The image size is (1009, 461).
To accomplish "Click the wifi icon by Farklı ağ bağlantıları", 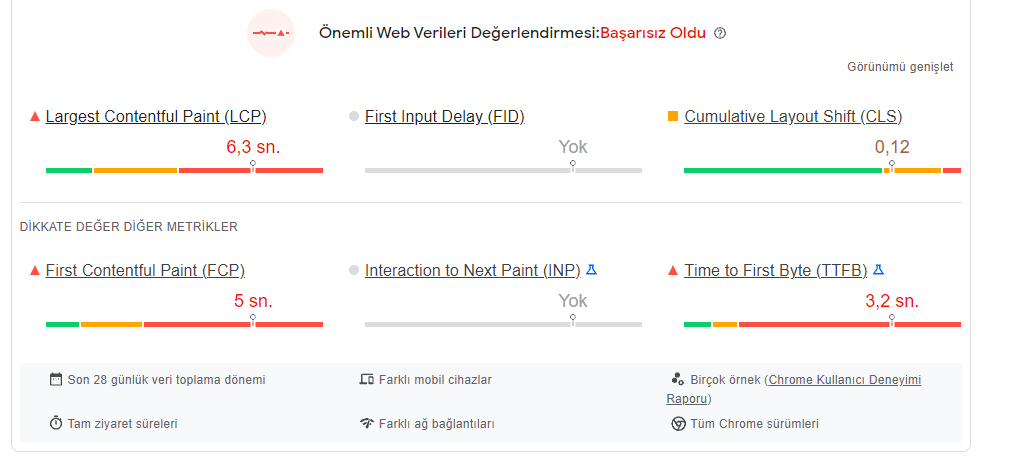I will pos(367,424).
